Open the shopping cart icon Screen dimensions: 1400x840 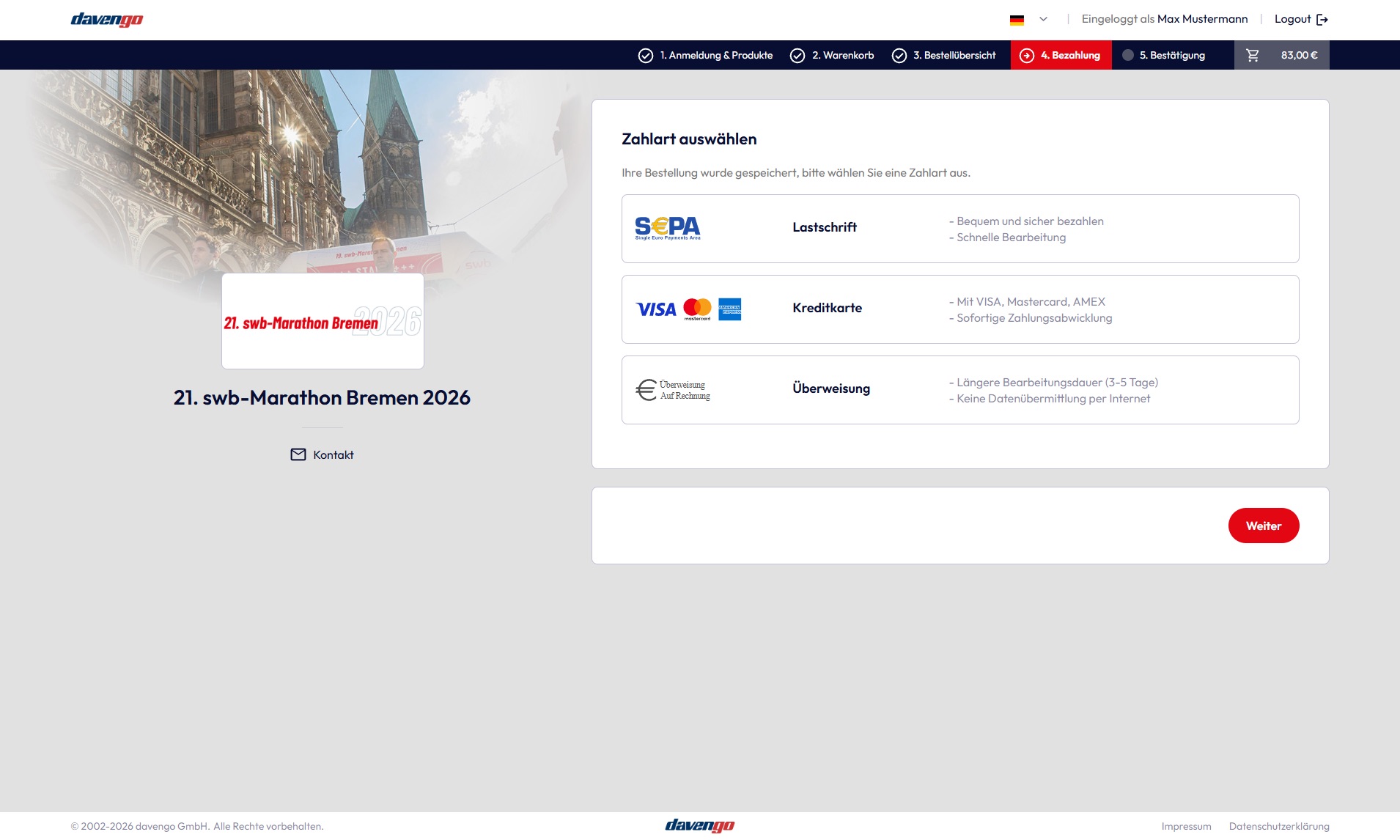click(x=1253, y=55)
